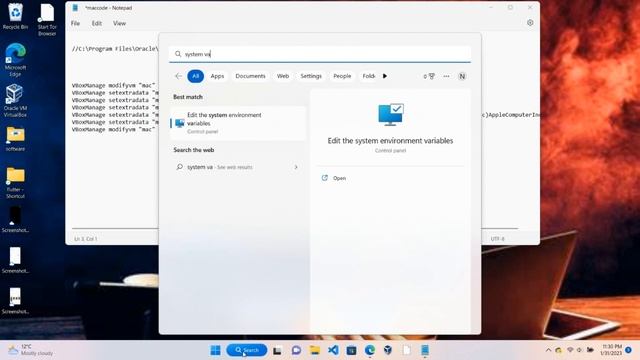Switch to Notepad in the taskbar
Screen dimensions: 640x360
tap(425, 350)
